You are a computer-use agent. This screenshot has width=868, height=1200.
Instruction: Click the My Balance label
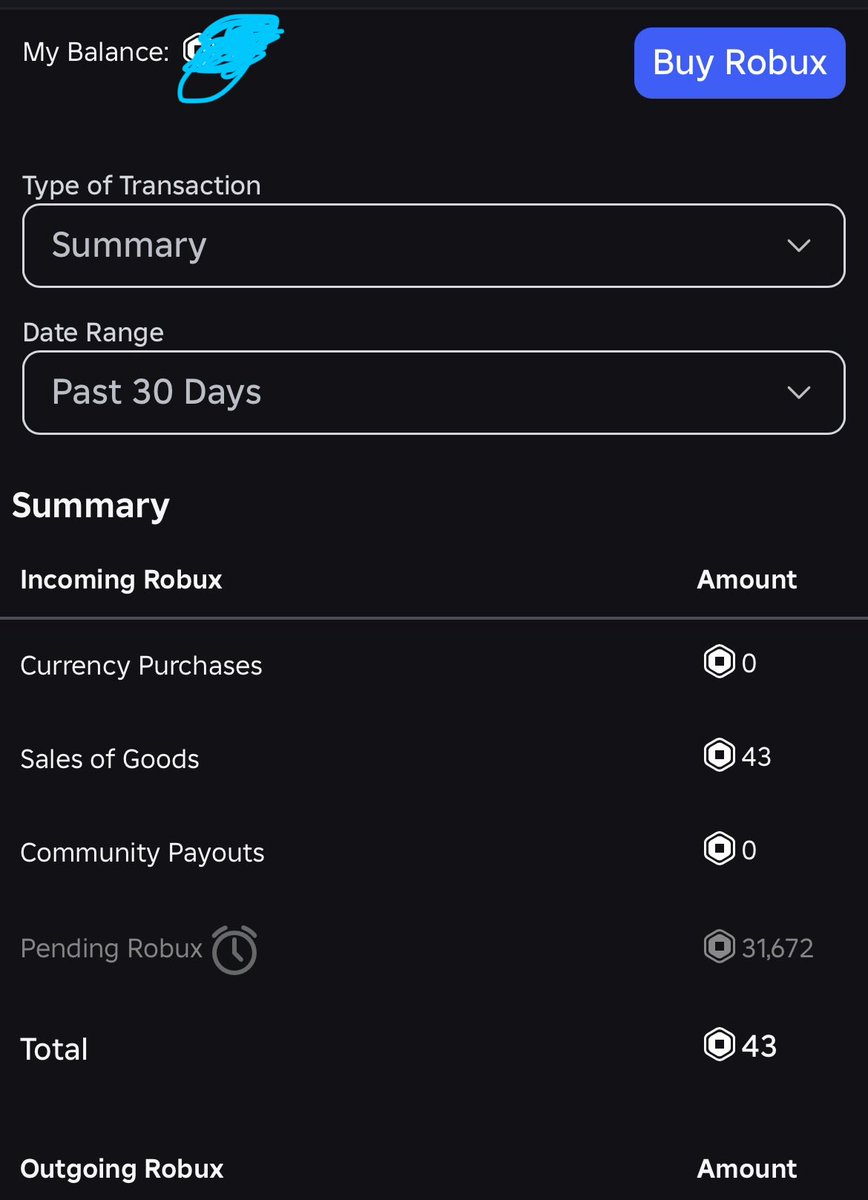[96, 52]
